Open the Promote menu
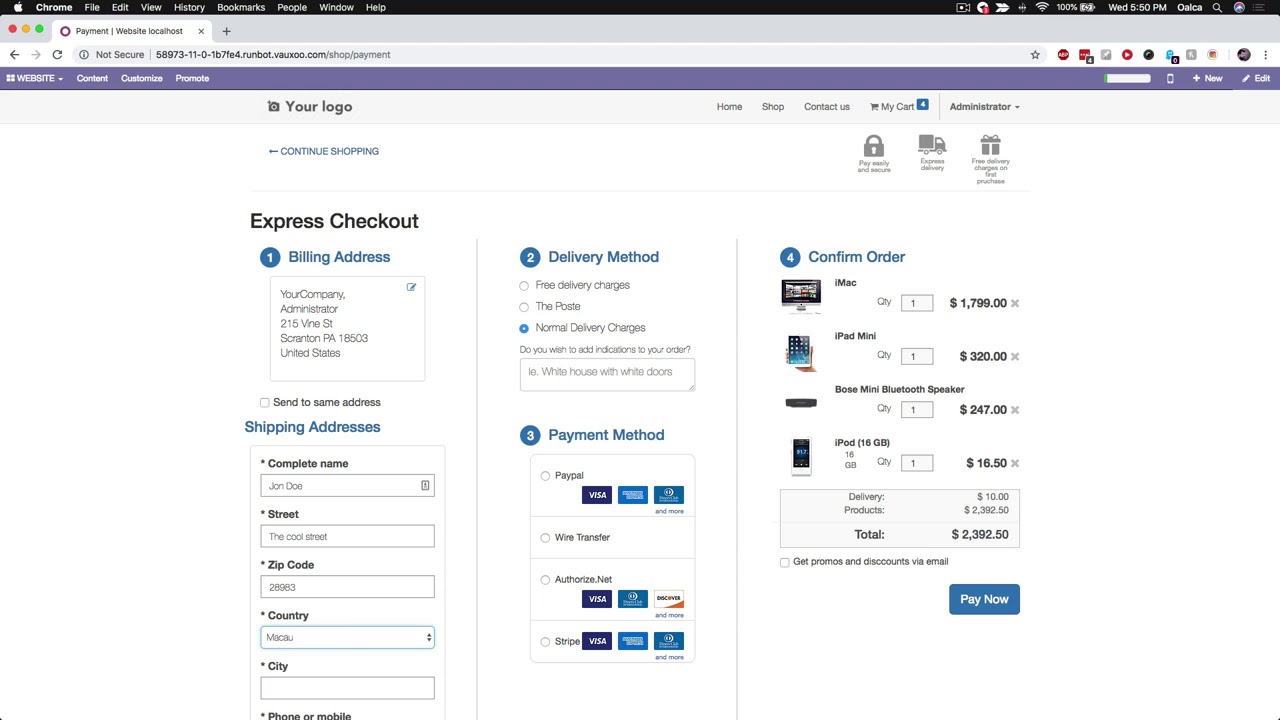The height and width of the screenshot is (720, 1280). (x=192, y=78)
